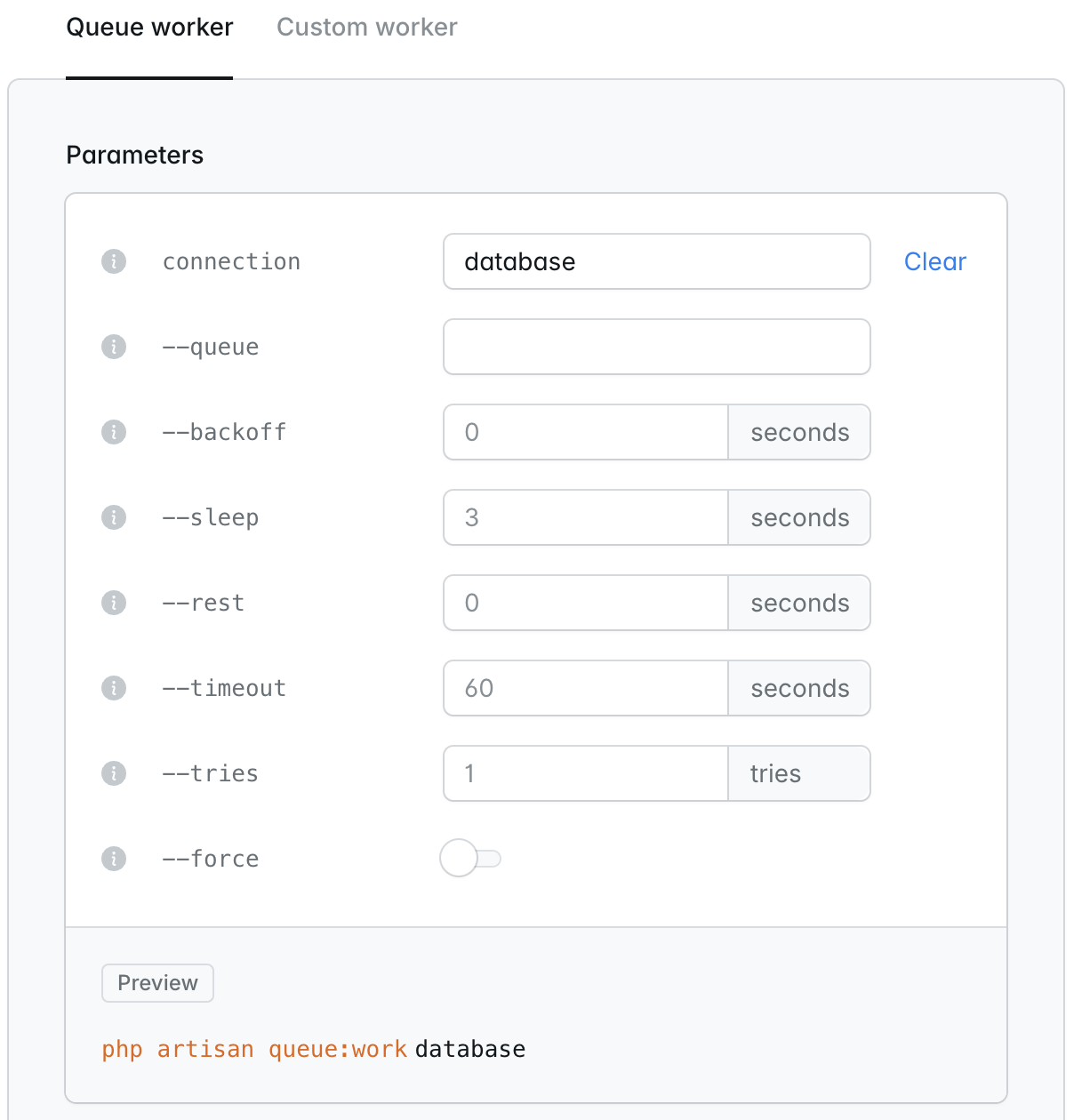Open info tooltip for --sleep
Screen dimensions: 1074x1120
[x=114, y=517]
